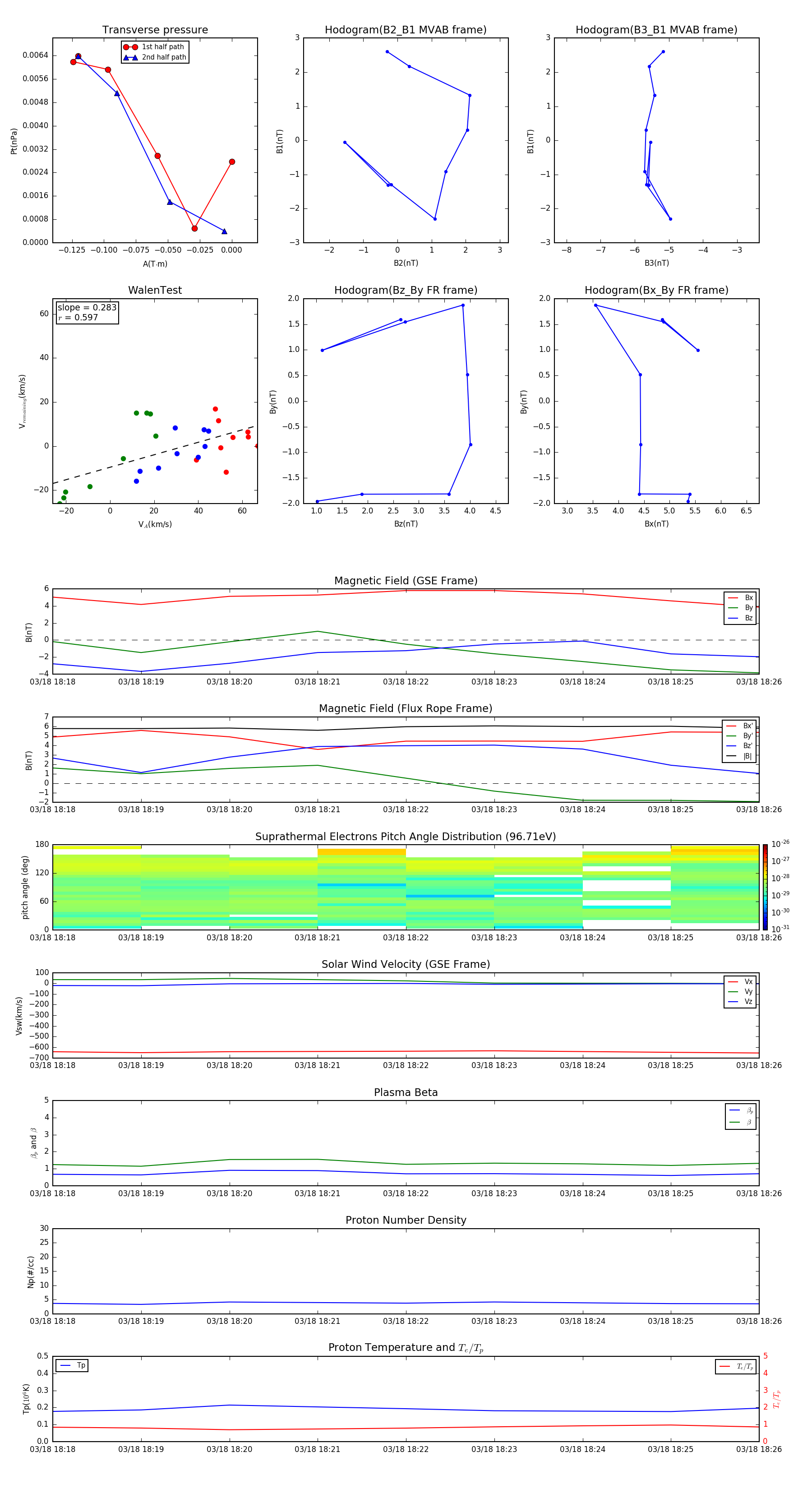
Task: Click the "Solar Wind Velocity (GSE Frame)" title
Action: click(x=406, y=964)
